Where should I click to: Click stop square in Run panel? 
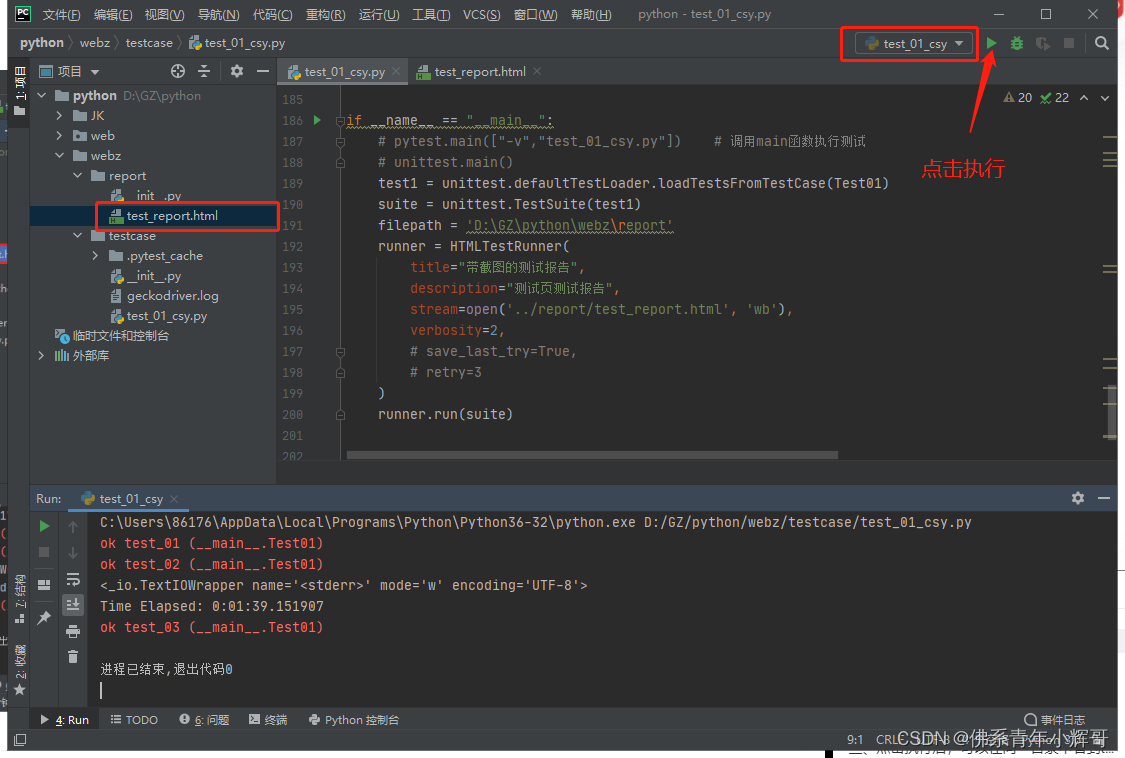point(44,552)
